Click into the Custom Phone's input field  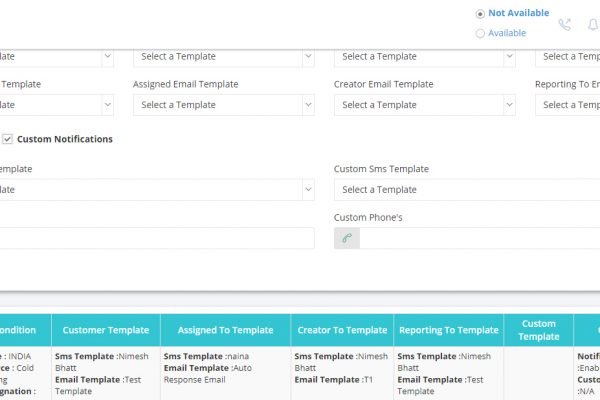[480, 238]
